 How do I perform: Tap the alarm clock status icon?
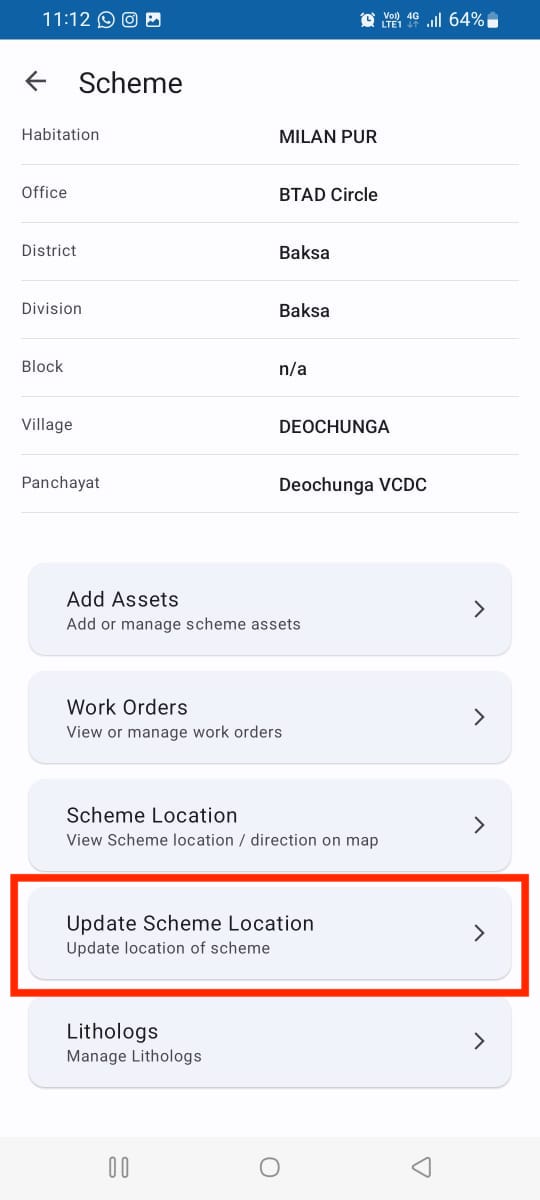click(367, 20)
